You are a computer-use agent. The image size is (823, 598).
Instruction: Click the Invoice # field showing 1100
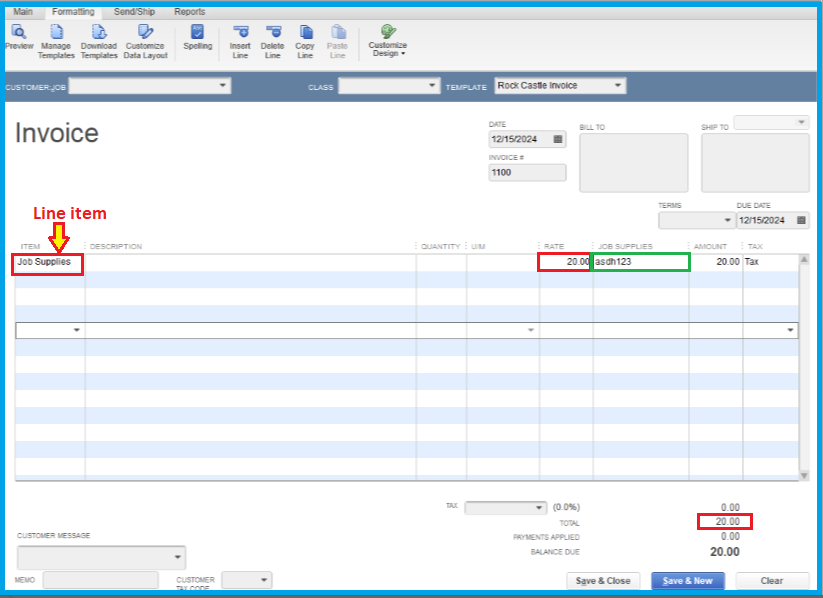coord(527,173)
